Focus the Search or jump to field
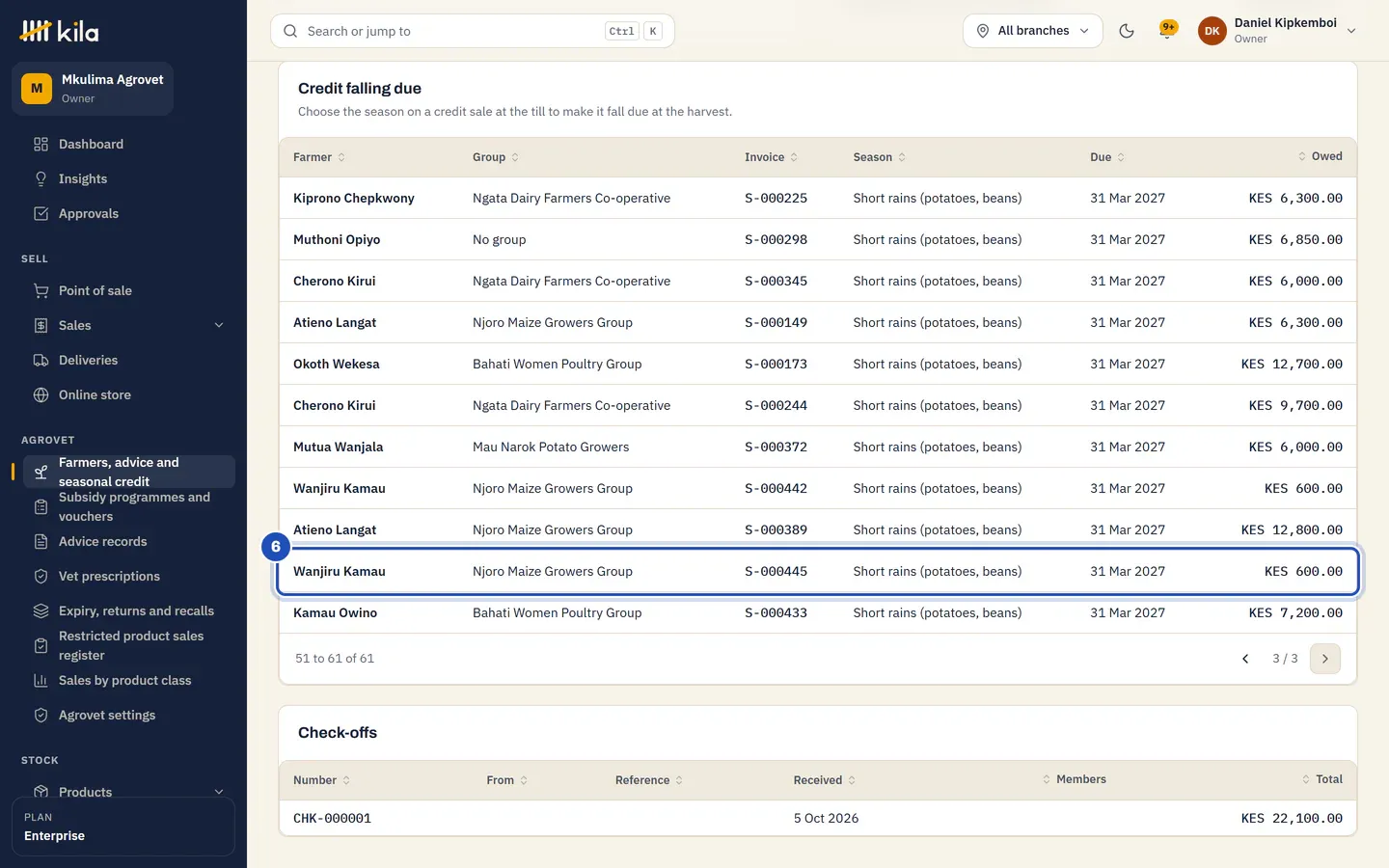This screenshot has width=1389, height=868. pyautogui.click(x=473, y=31)
